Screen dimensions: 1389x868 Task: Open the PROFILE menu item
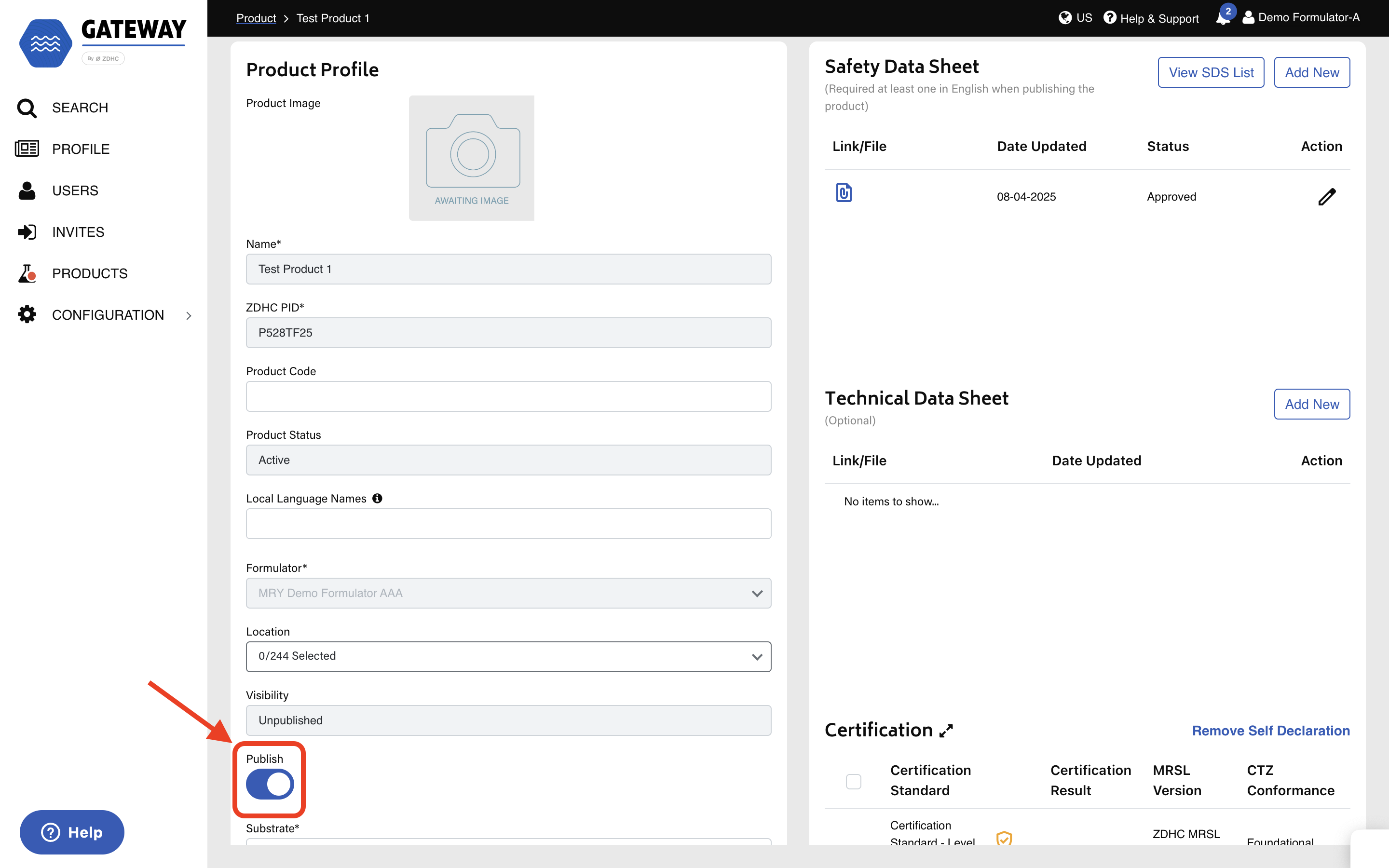pyautogui.click(x=81, y=149)
